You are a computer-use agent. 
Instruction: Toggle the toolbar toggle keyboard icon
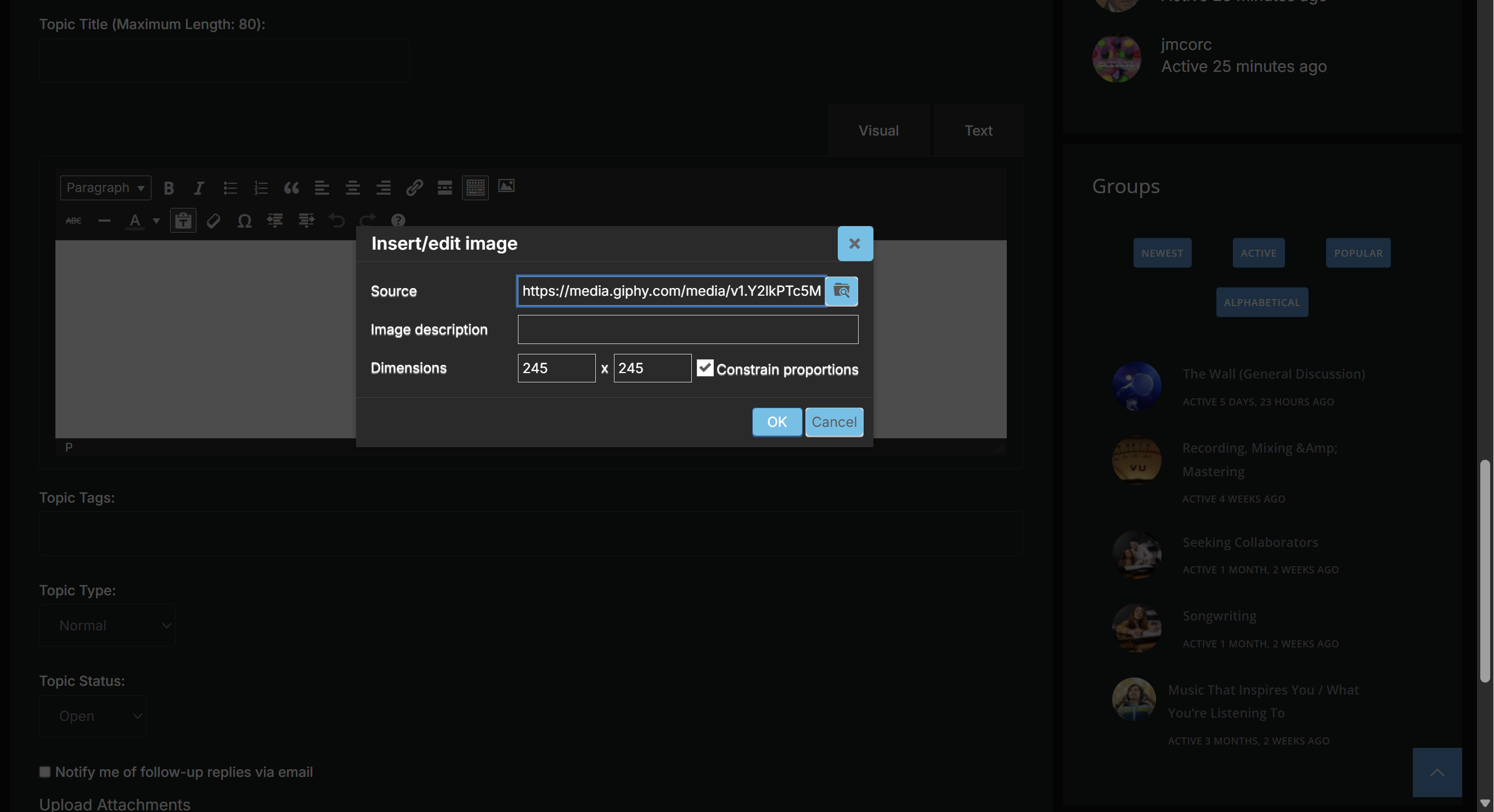click(x=475, y=188)
